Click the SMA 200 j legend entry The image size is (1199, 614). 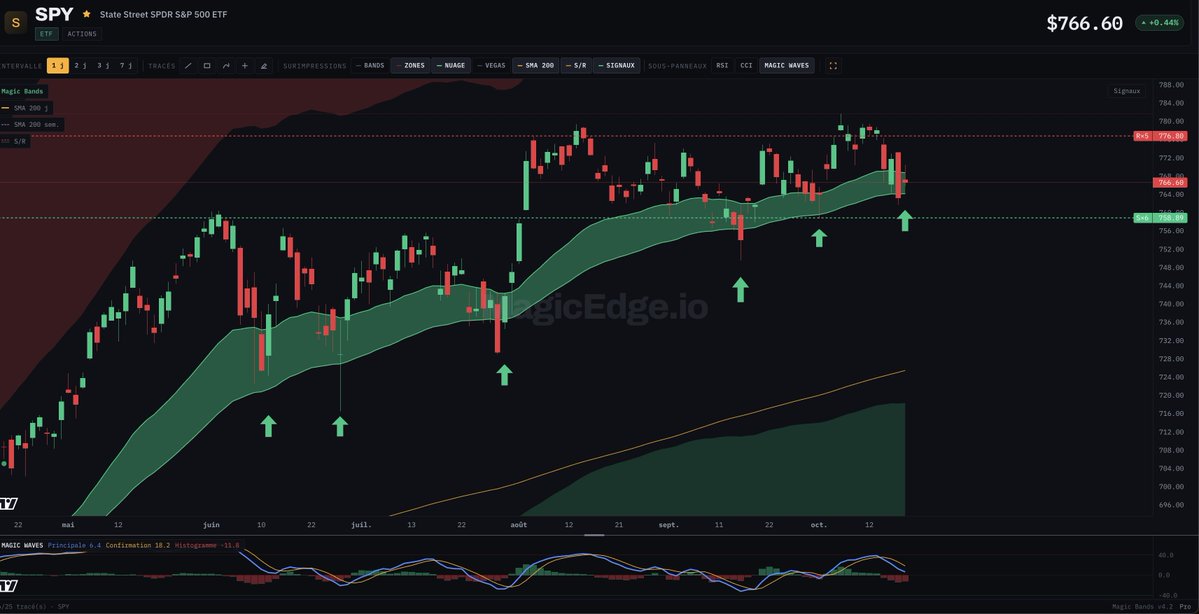[25, 108]
